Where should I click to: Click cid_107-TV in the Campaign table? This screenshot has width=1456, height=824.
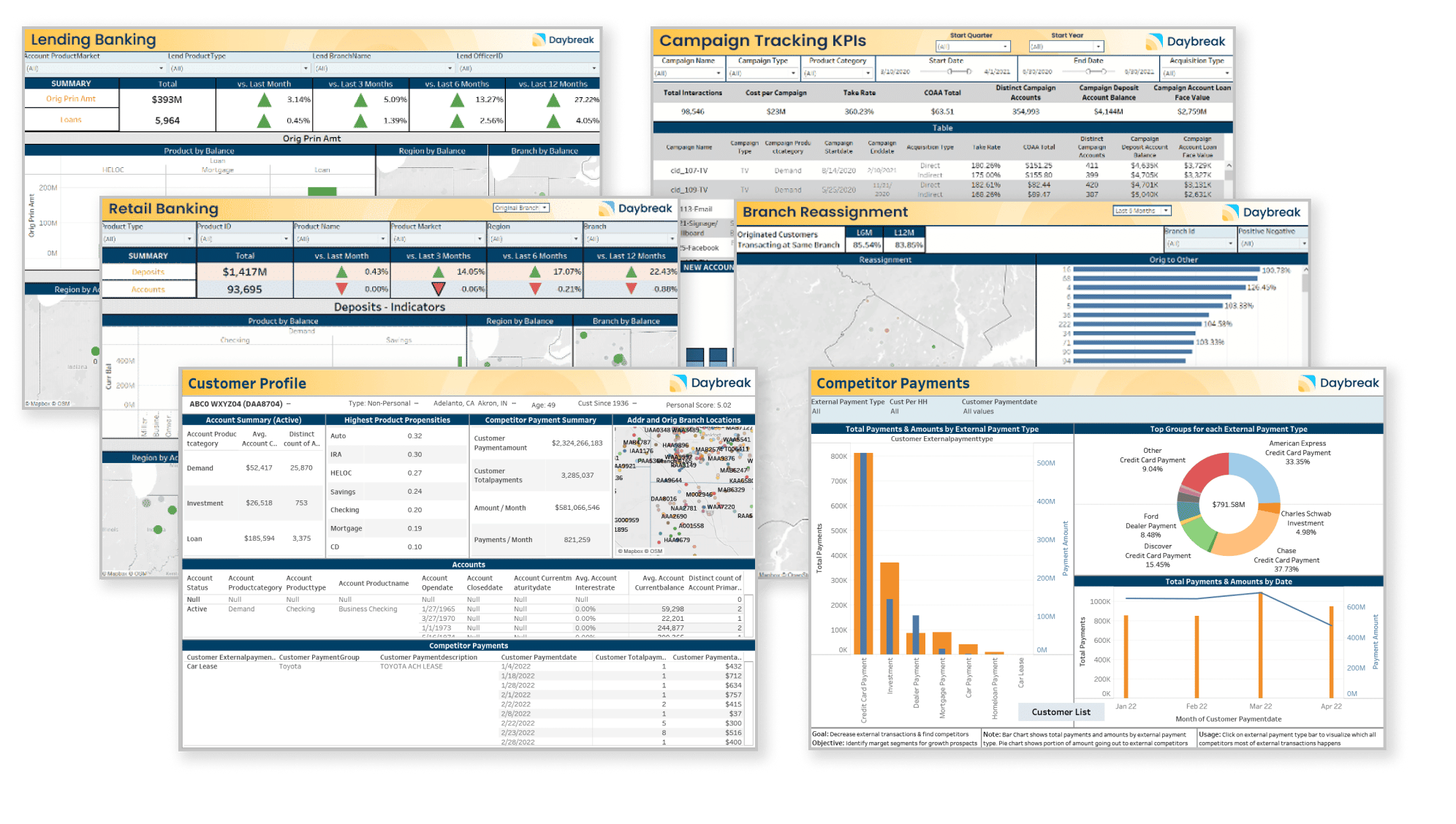[689, 171]
